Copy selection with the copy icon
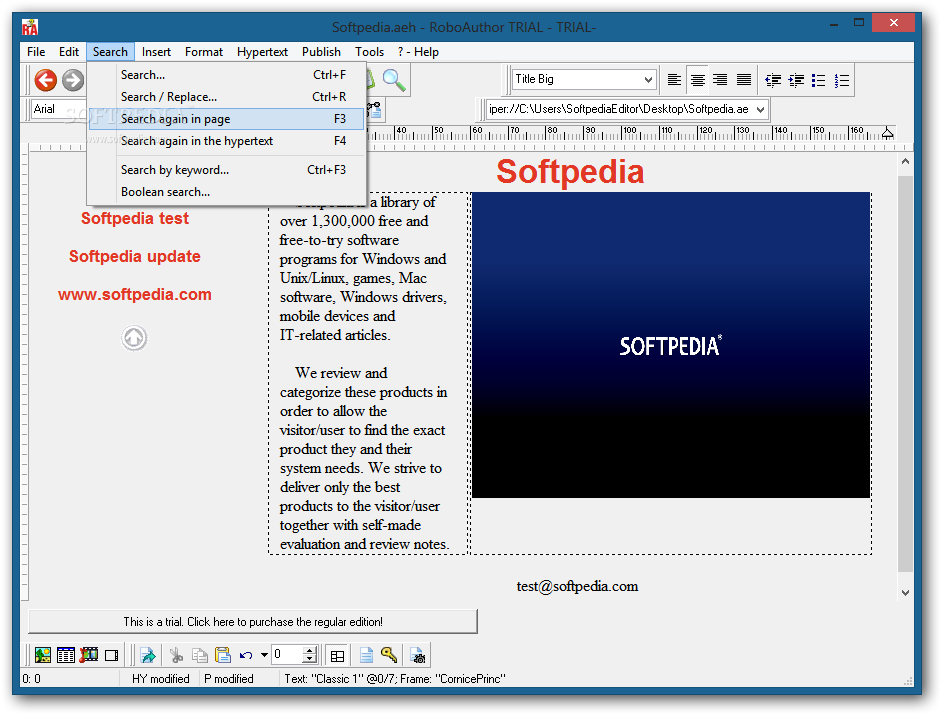942x715 pixels. 199,655
